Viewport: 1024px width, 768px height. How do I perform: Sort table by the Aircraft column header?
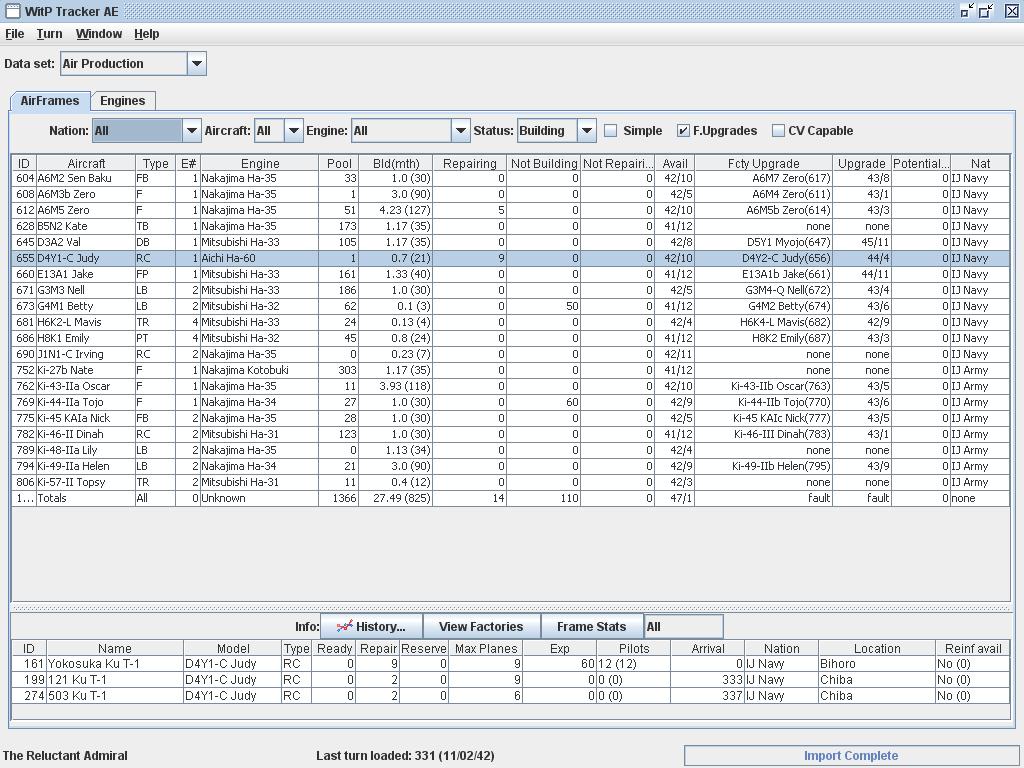86,163
